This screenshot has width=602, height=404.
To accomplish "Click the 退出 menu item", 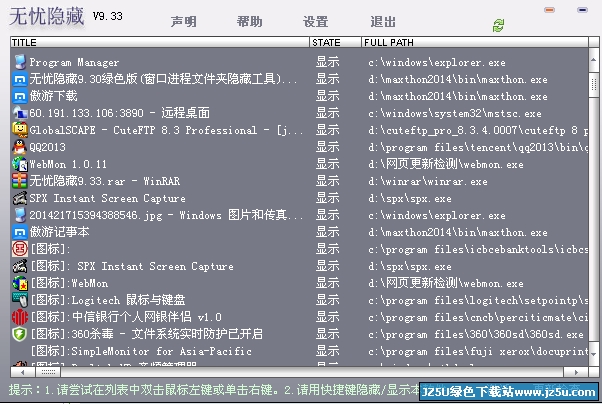I will [383, 22].
